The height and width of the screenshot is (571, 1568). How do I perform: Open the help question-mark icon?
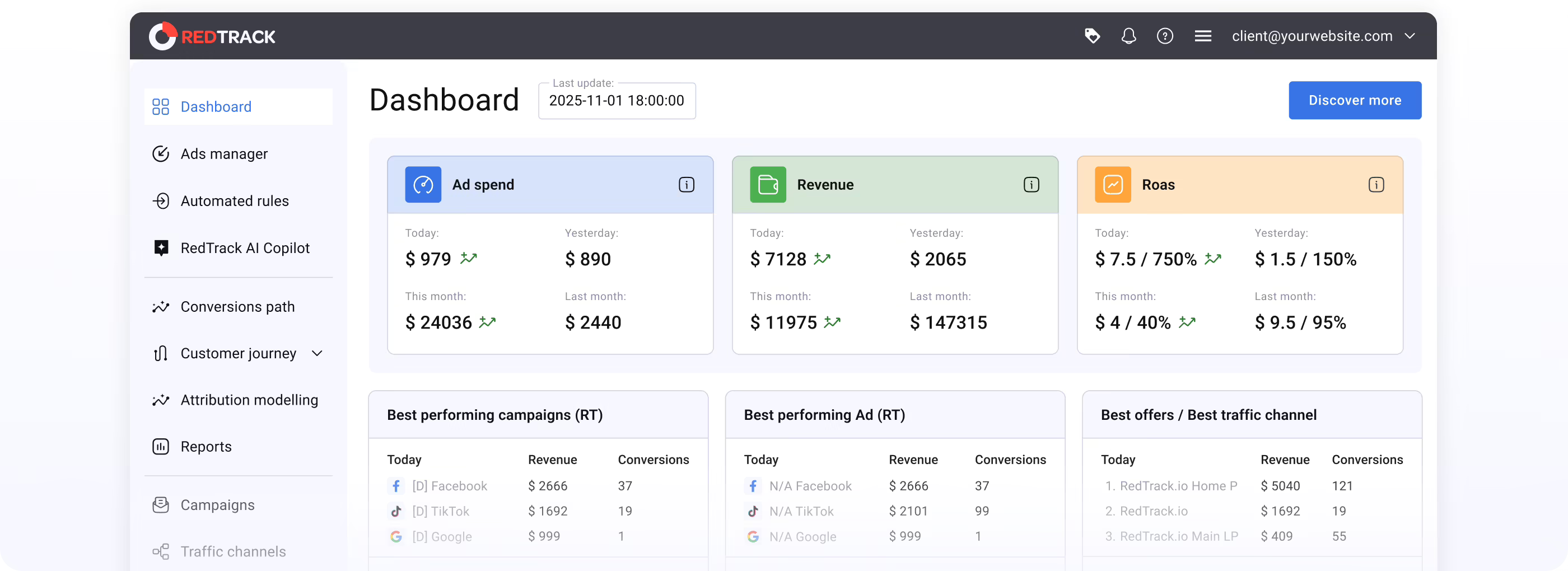pyautogui.click(x=1165, y=36)
